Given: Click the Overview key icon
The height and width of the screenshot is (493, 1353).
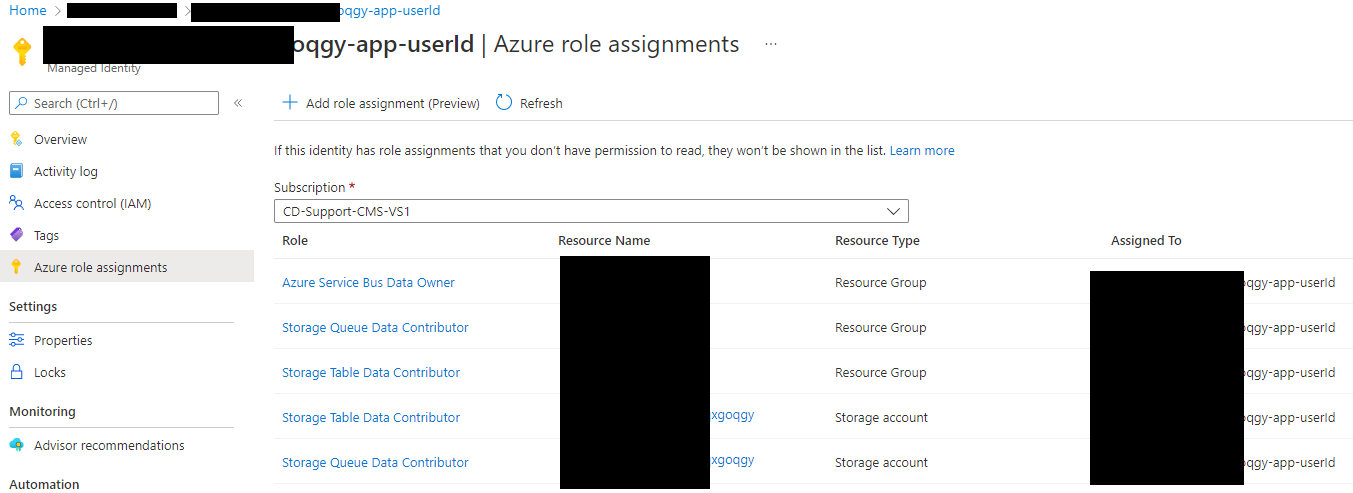Looking at the screenshot, I should (16, 139).
